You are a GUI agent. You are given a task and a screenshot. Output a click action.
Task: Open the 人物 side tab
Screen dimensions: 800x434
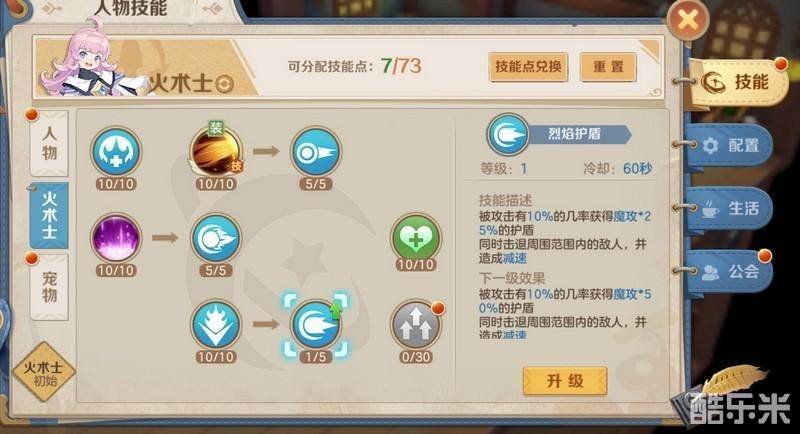pyautogui.click(x=49, y=143)
